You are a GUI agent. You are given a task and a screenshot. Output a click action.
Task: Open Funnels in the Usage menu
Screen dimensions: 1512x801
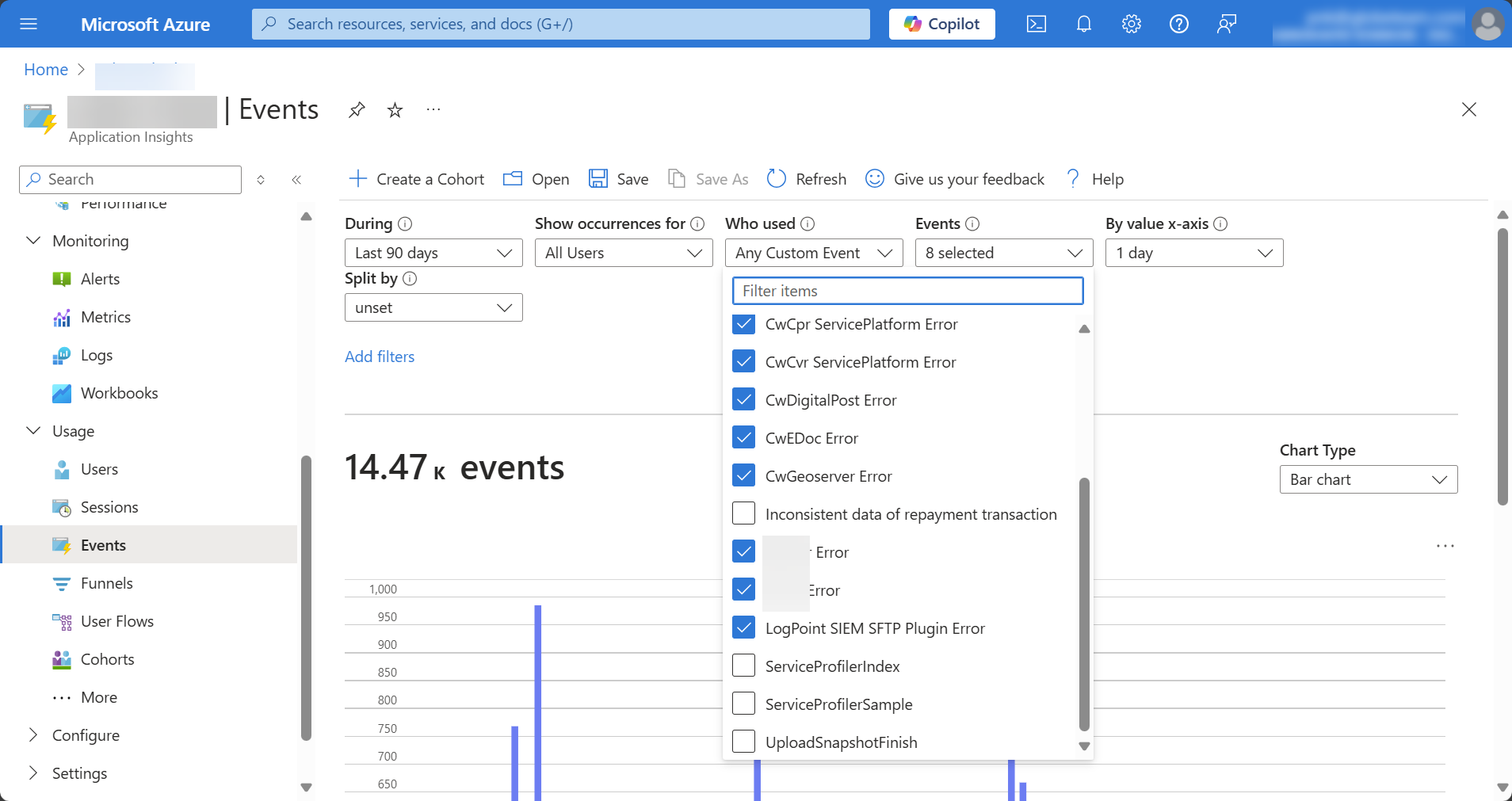pyautogui.click(x=106, y=583)
